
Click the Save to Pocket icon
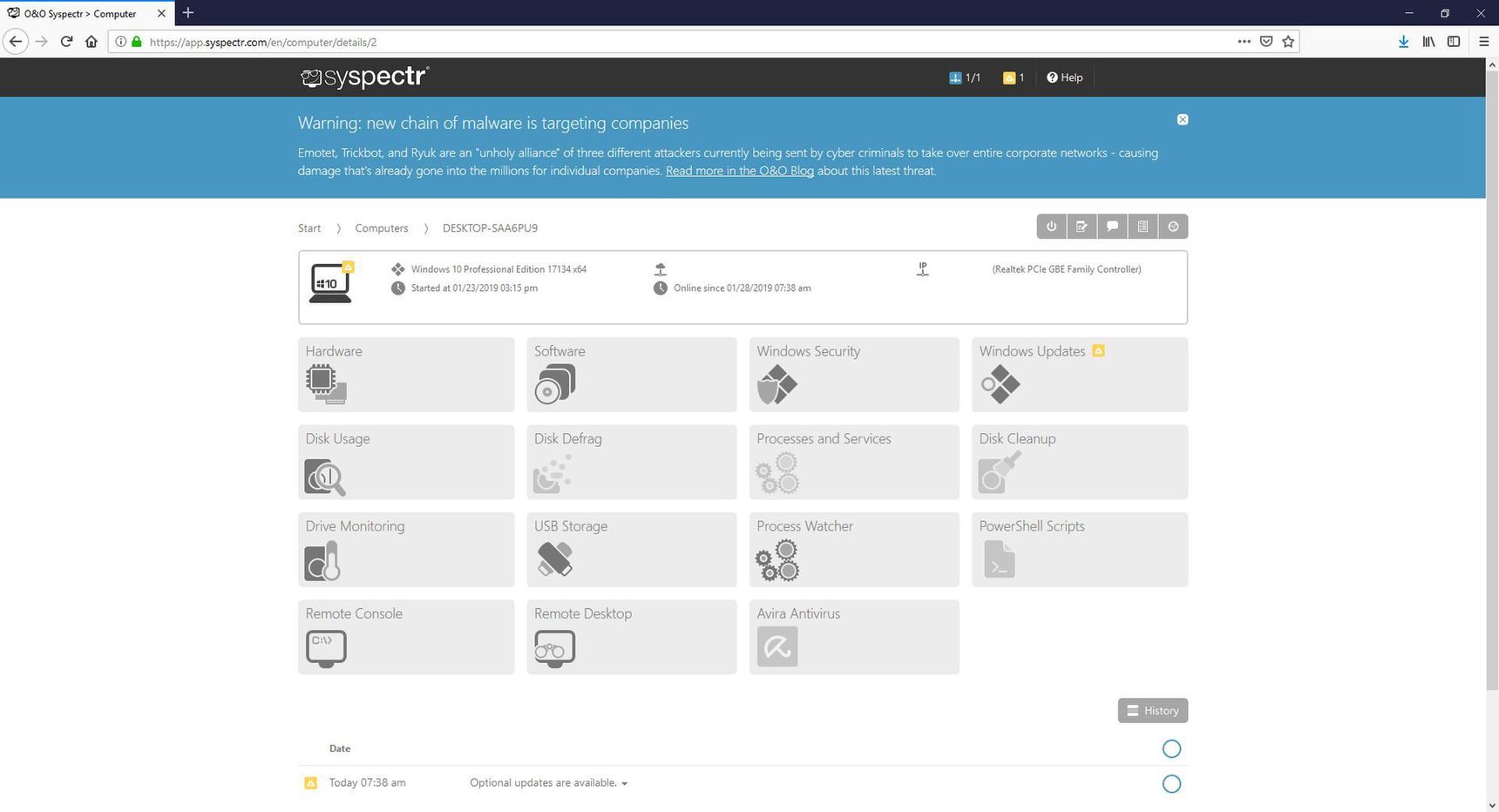tap(1266, 42)
